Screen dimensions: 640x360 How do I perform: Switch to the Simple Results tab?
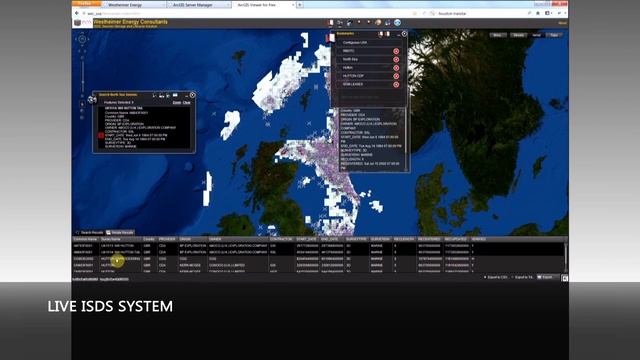[x=120, y=233]
